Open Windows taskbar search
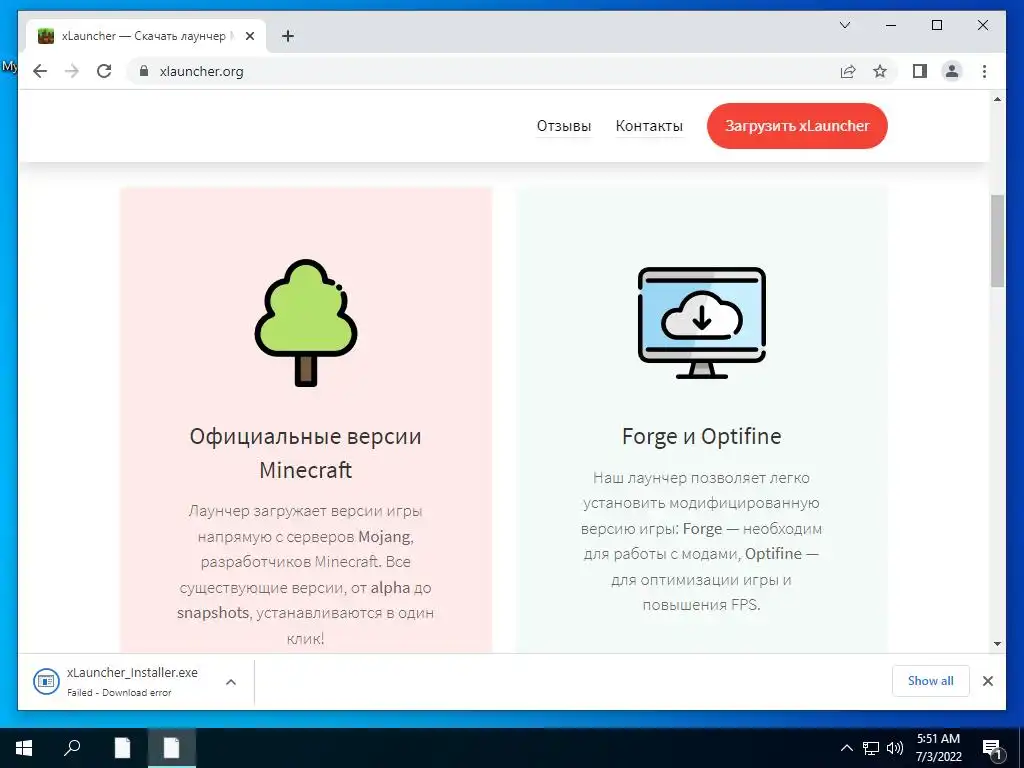 click(x=72, y=748)
